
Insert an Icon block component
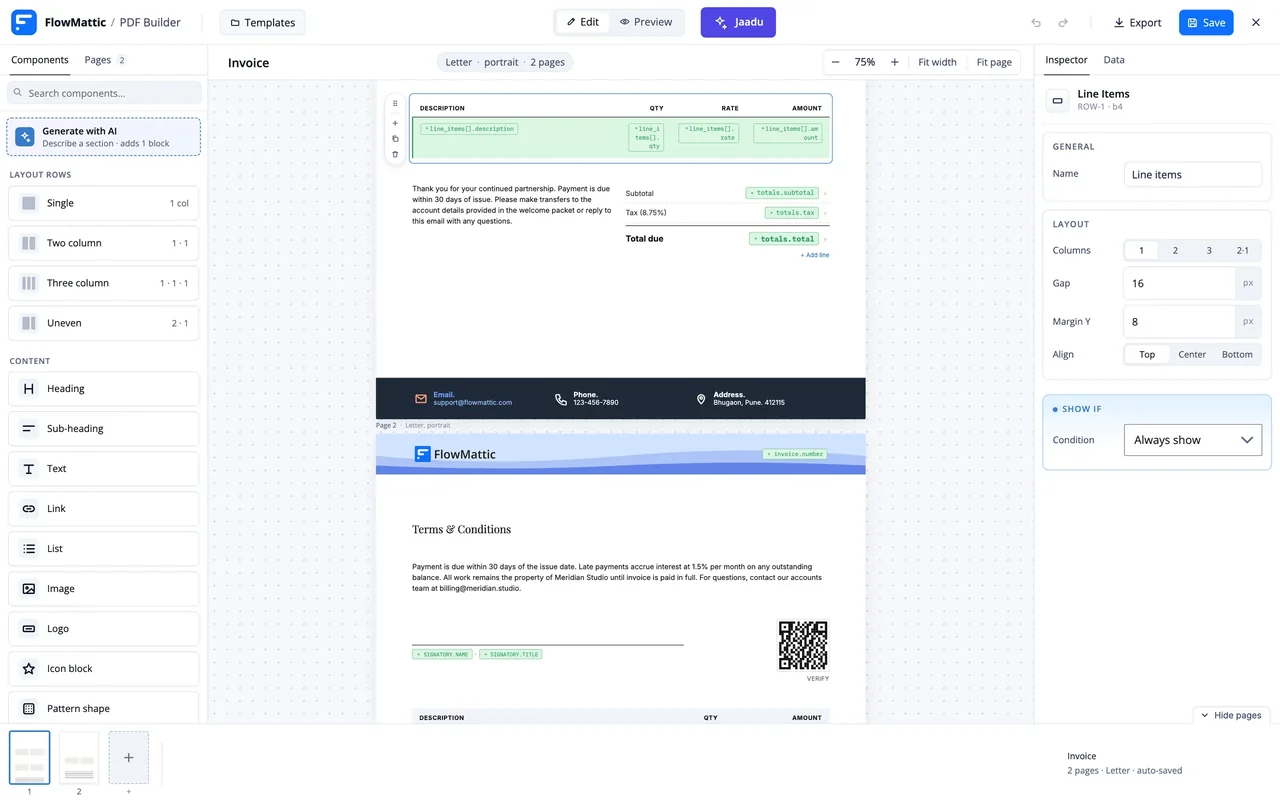tap(103, 669)
